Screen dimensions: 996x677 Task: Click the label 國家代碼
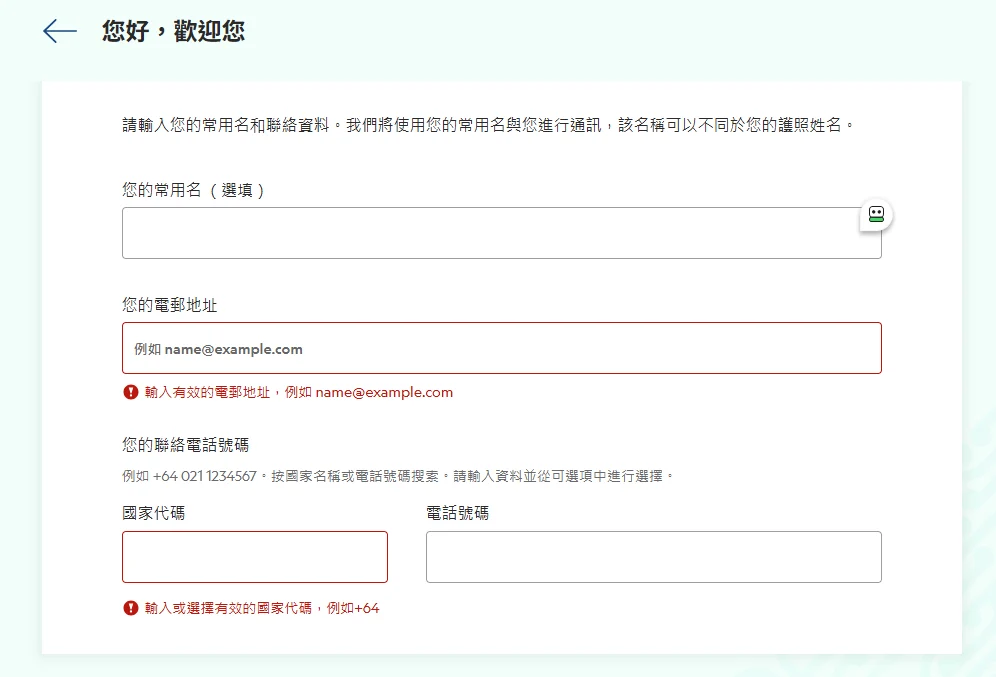coord(154,513)
